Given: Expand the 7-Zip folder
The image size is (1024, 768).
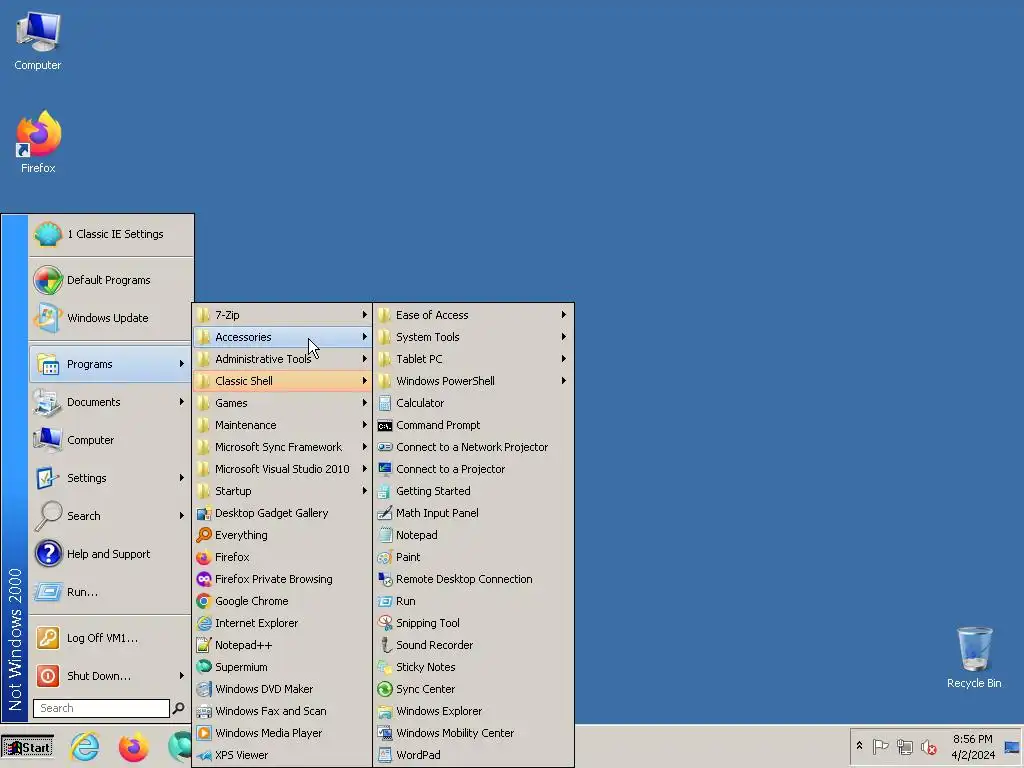Looking at the screenshot, I should click(282, 315).
